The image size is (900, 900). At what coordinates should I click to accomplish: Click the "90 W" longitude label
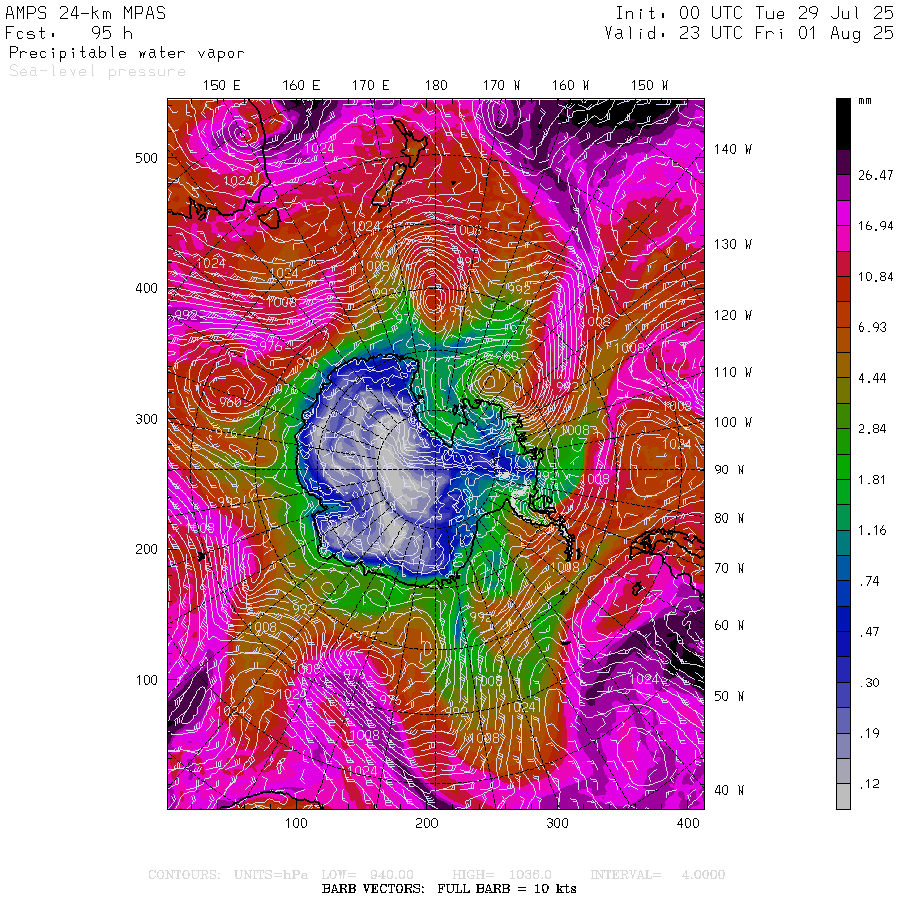pos(729,470)
